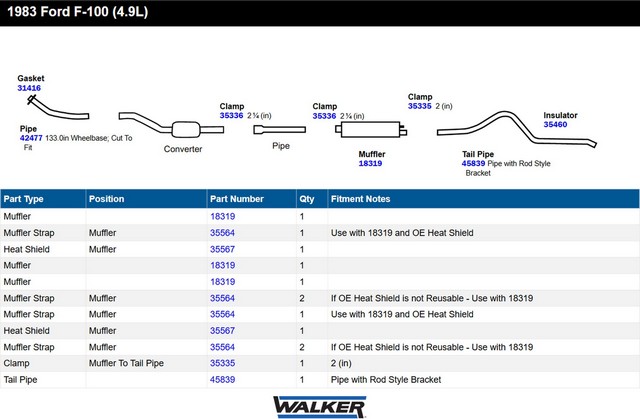Click the '1983 Ford F-100 (4.9L)' title
The height and width of the screenshot is (419, 640).
point(78,11)
